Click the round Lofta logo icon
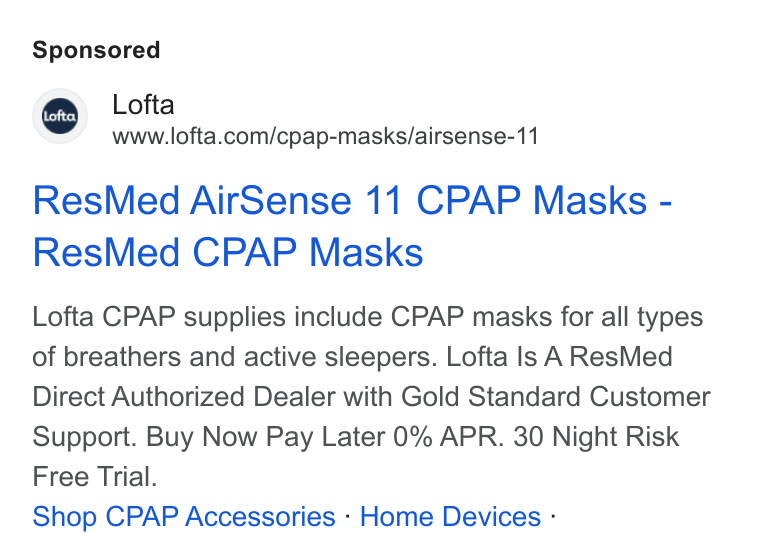The width and height of the screenshot is (760, 558). tap(60, 116)
